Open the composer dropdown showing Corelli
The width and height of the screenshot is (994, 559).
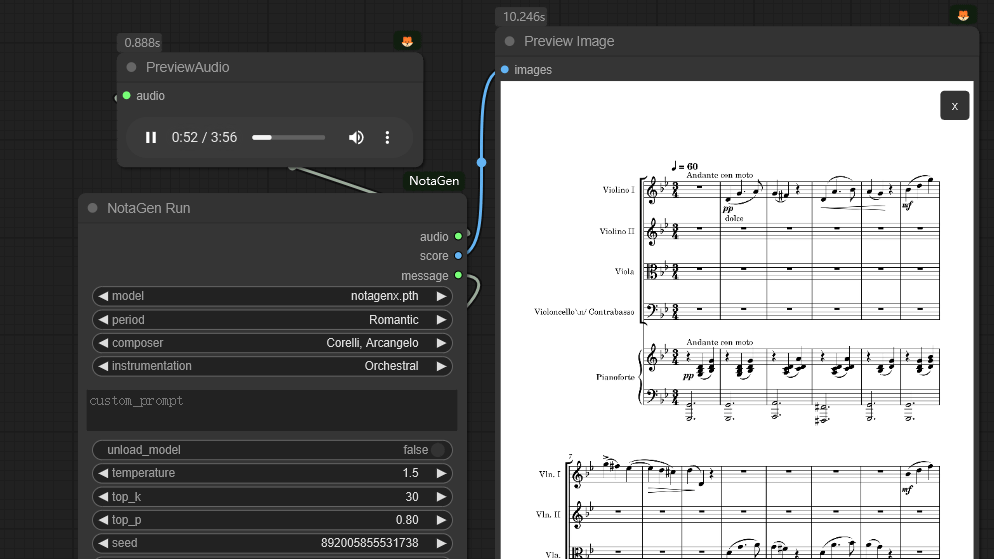pyautogui.click(x=272, y=343)
